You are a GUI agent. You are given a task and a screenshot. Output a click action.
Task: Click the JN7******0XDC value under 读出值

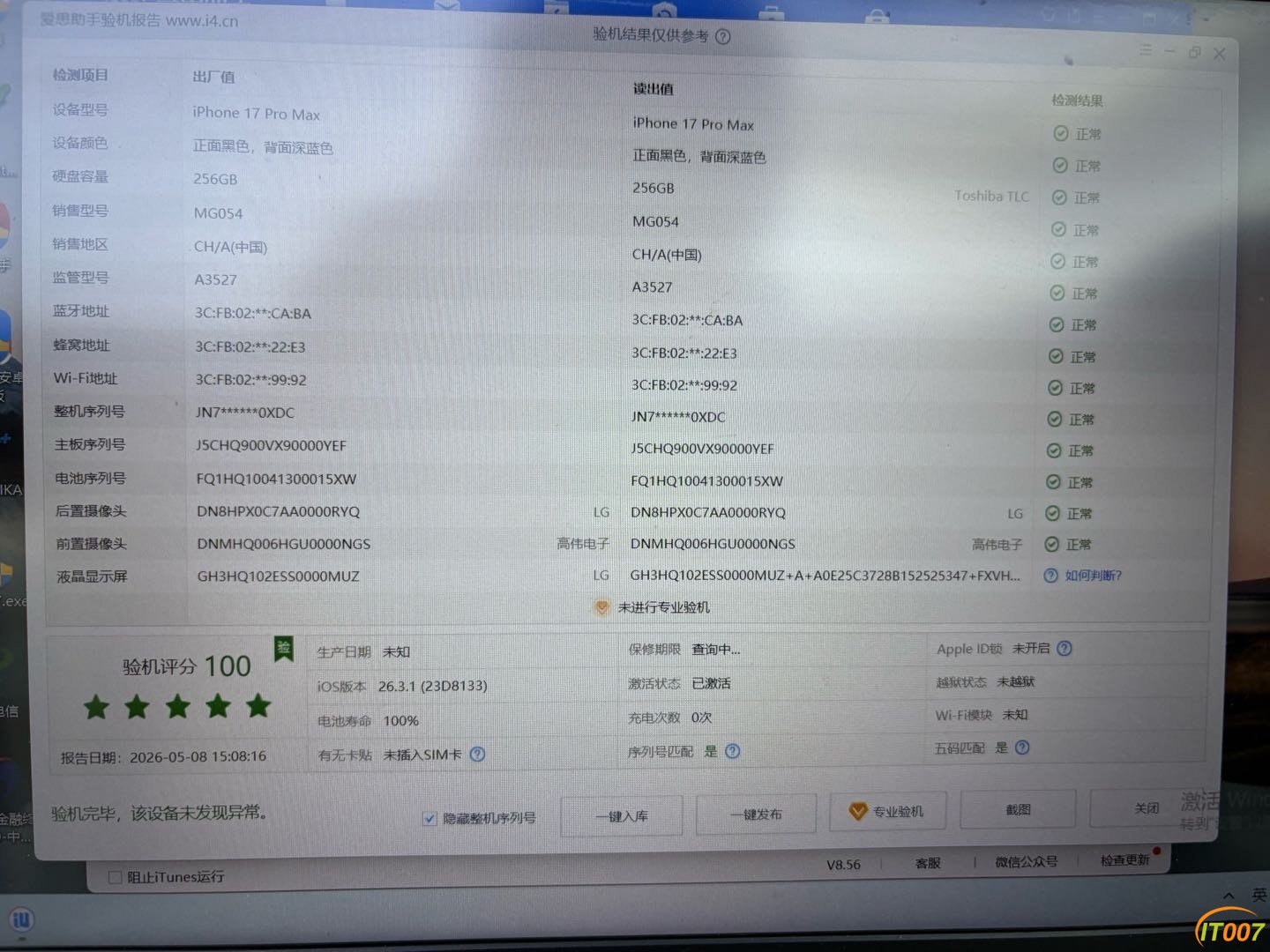(678, 417)
